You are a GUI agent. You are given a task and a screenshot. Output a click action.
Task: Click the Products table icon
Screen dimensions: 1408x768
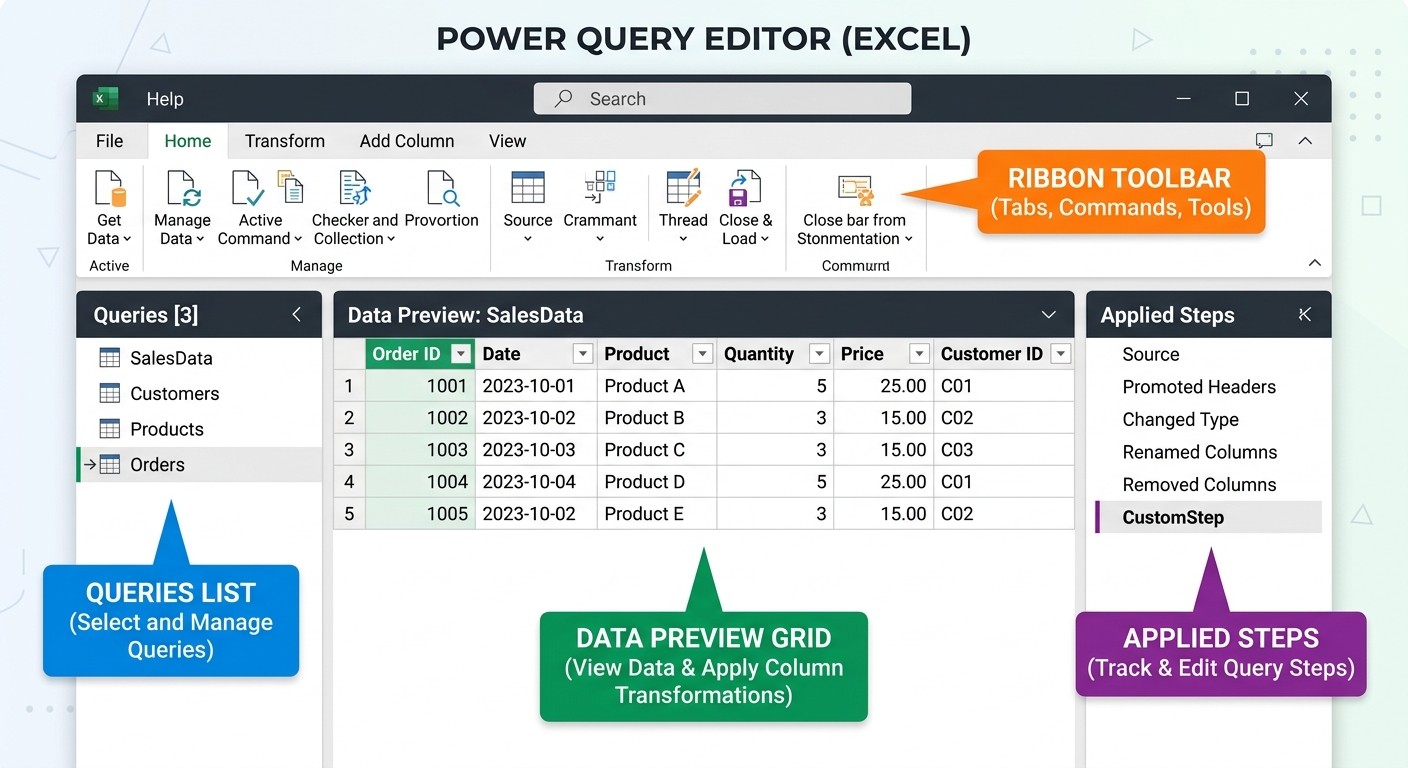[110, 429]
